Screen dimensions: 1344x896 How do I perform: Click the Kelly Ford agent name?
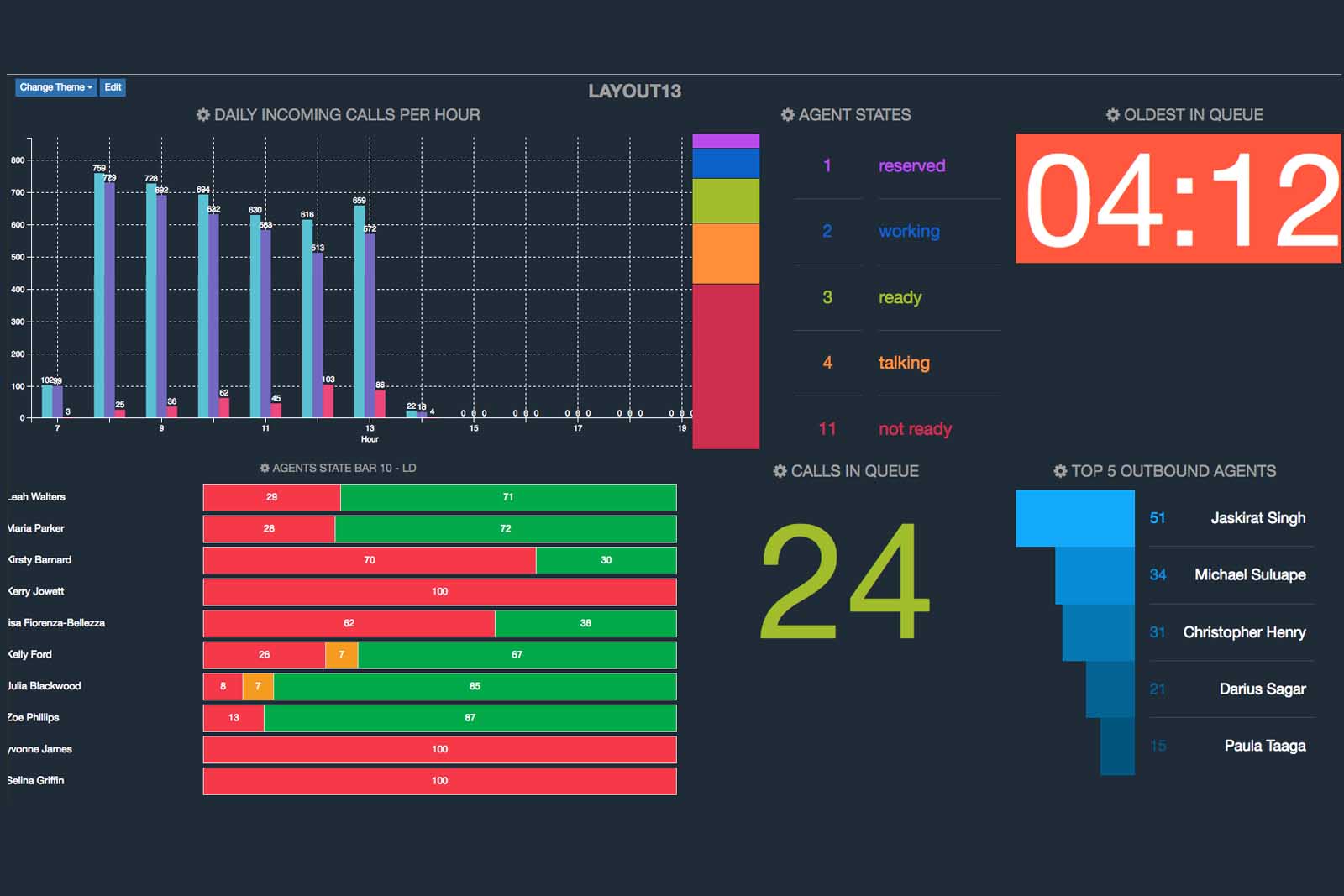(x=29, y=655)
